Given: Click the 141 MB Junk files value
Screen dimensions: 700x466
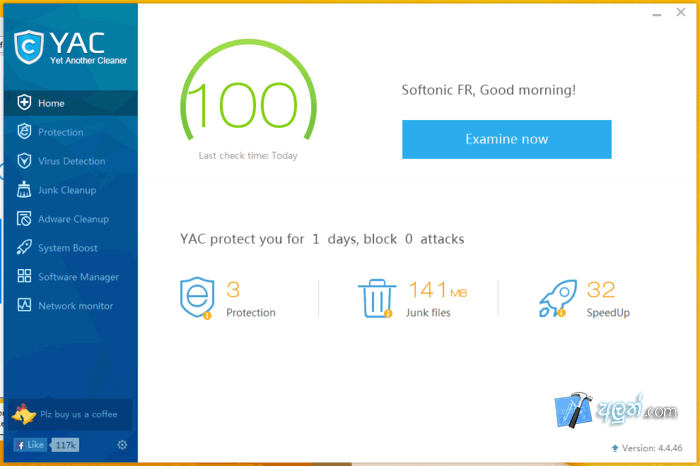Looking at the screenshot, I should 438,290.
